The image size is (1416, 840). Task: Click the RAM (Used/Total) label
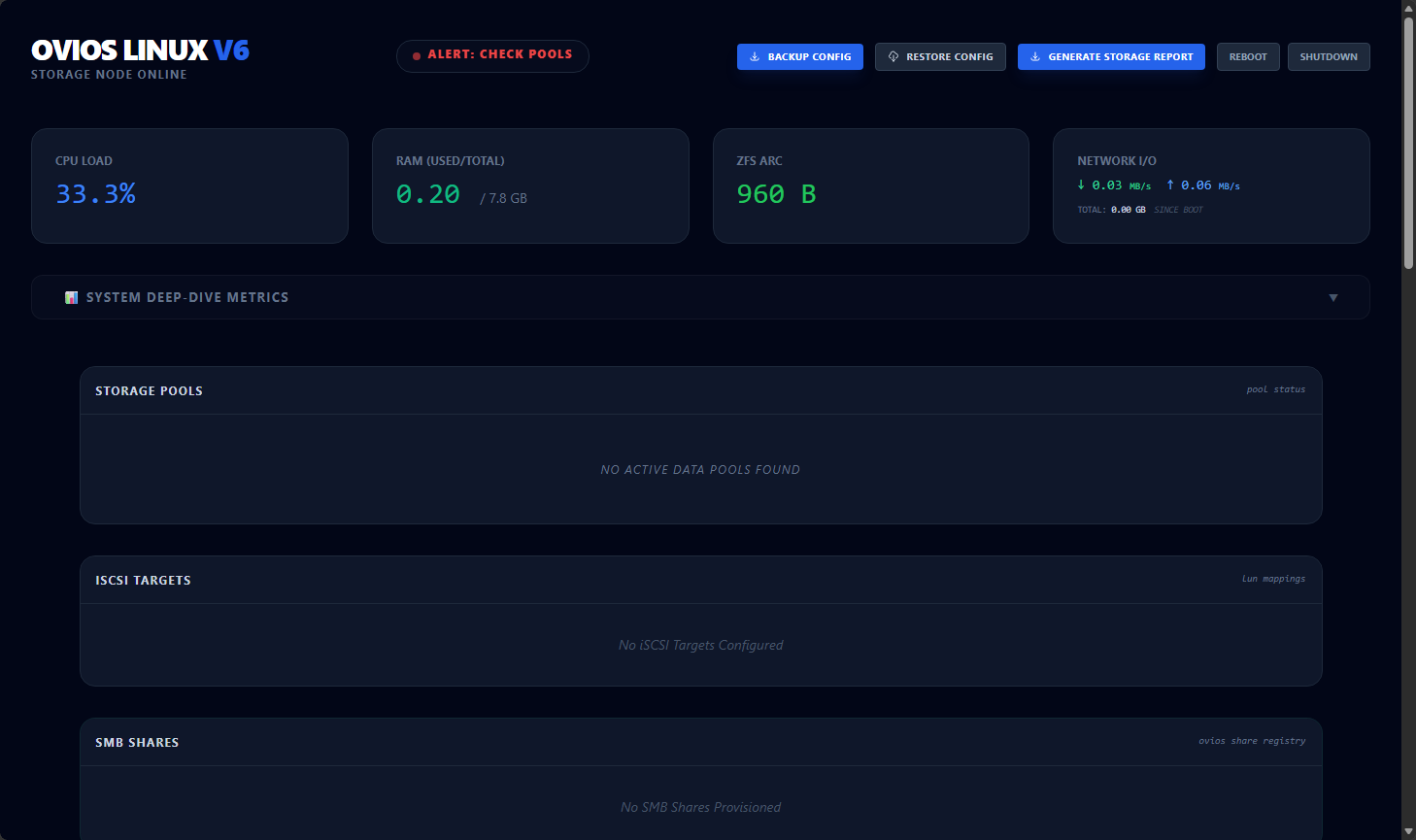click(450, 161)
